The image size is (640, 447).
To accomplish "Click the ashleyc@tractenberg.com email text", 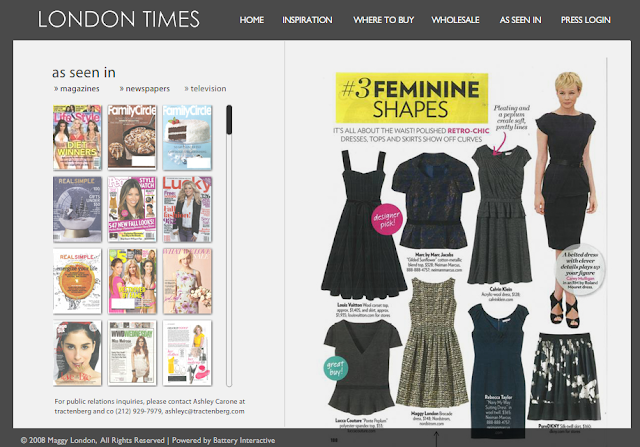I will pos(204,411).
